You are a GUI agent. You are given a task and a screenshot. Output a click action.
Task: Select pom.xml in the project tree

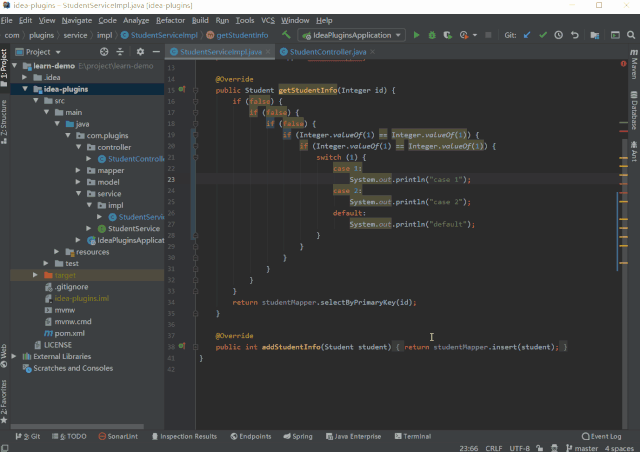tap(68, 332)
